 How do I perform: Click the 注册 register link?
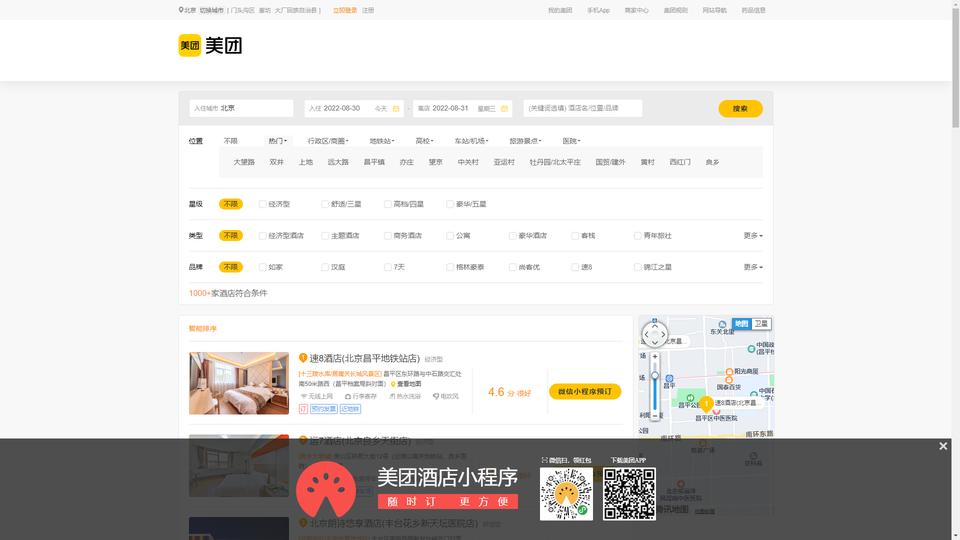point(368,10)
